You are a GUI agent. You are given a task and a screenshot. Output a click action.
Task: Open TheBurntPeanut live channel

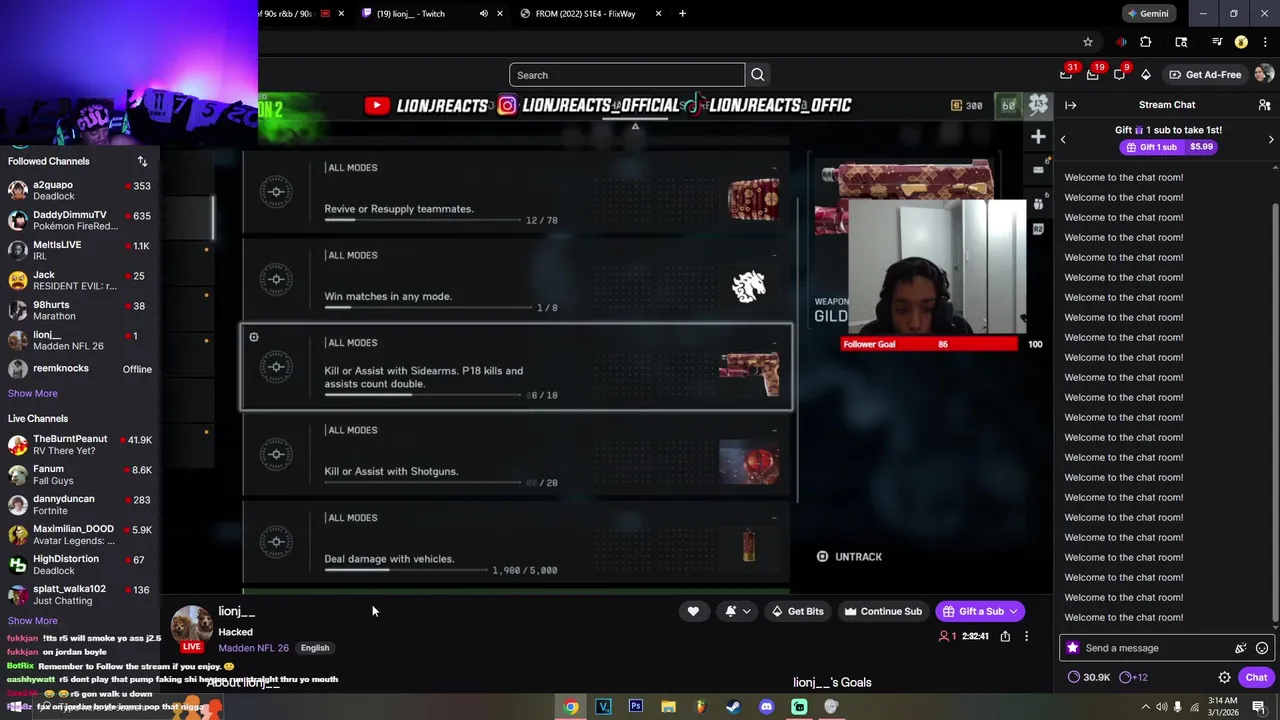pos(80,445)
